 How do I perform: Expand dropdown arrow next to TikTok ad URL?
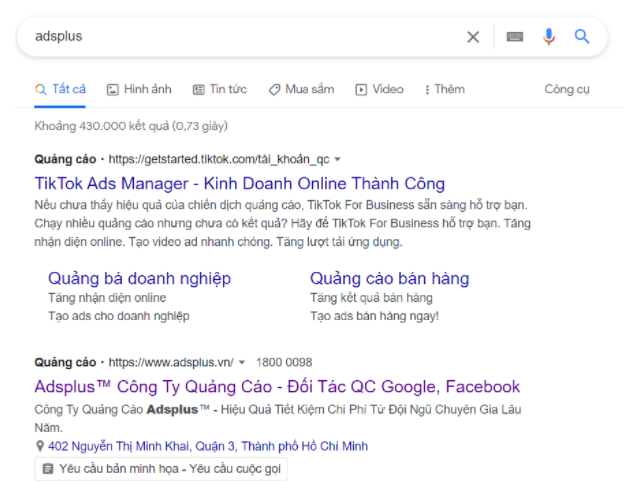point(337,160)
